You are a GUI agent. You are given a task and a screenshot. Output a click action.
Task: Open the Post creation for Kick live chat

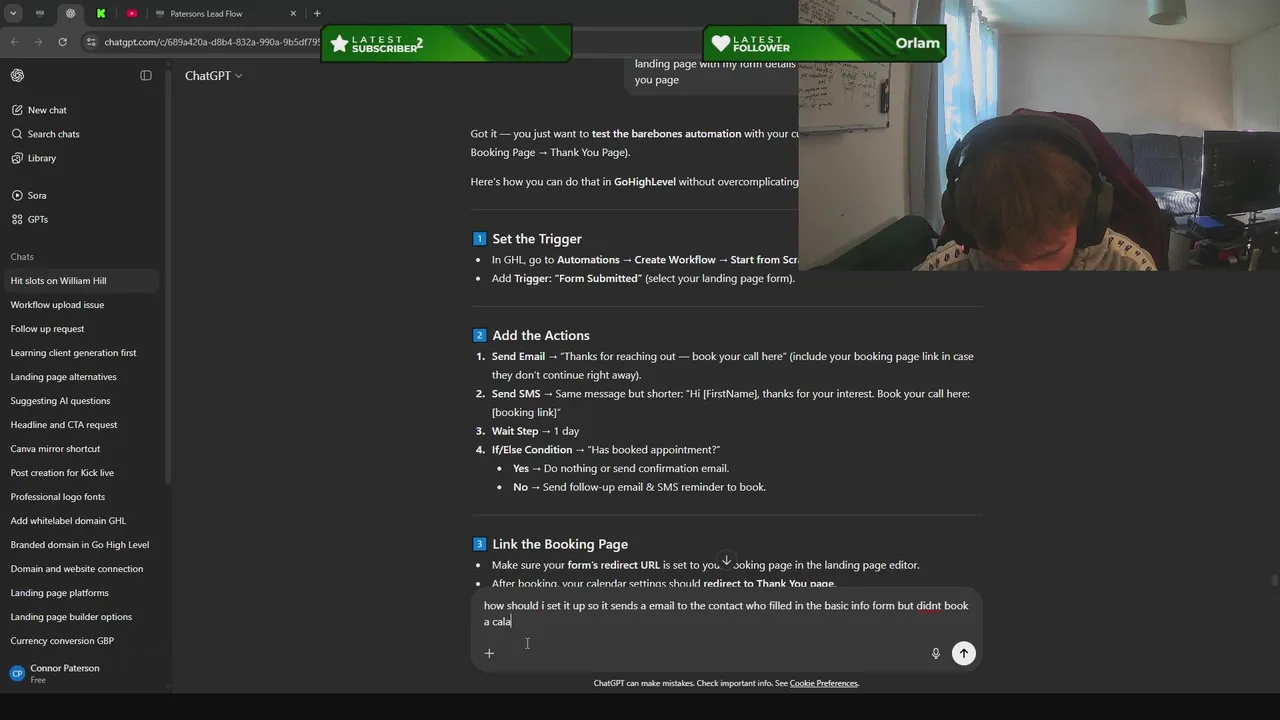tap(80, 473)
